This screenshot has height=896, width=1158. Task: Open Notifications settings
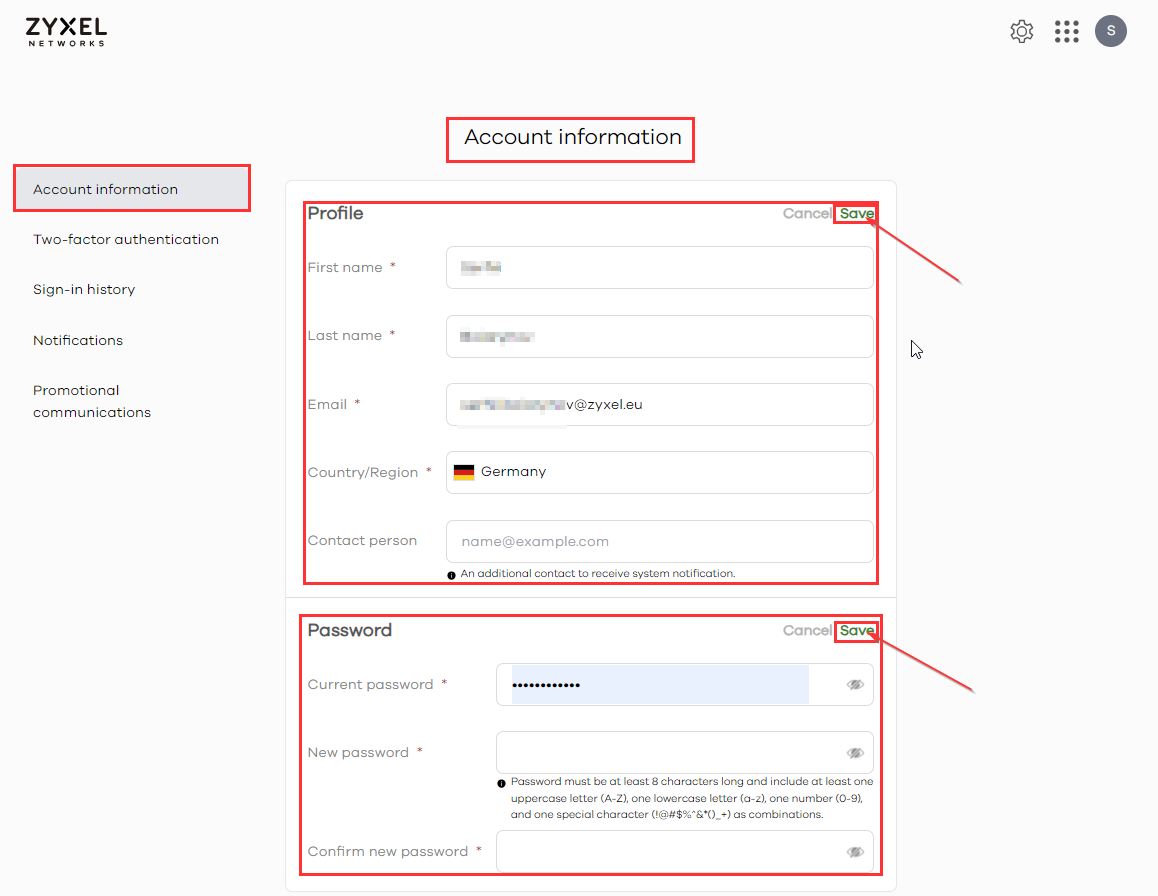coord(78,340)
